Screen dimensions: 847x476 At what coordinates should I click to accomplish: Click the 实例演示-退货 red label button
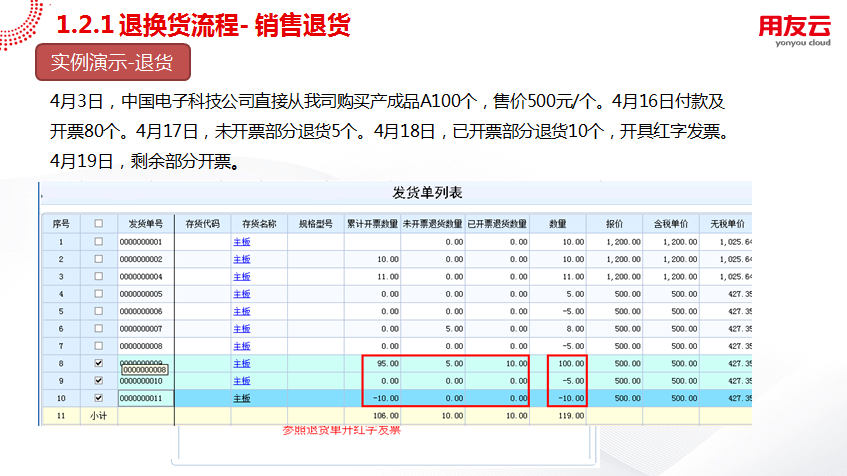[112, 63]
